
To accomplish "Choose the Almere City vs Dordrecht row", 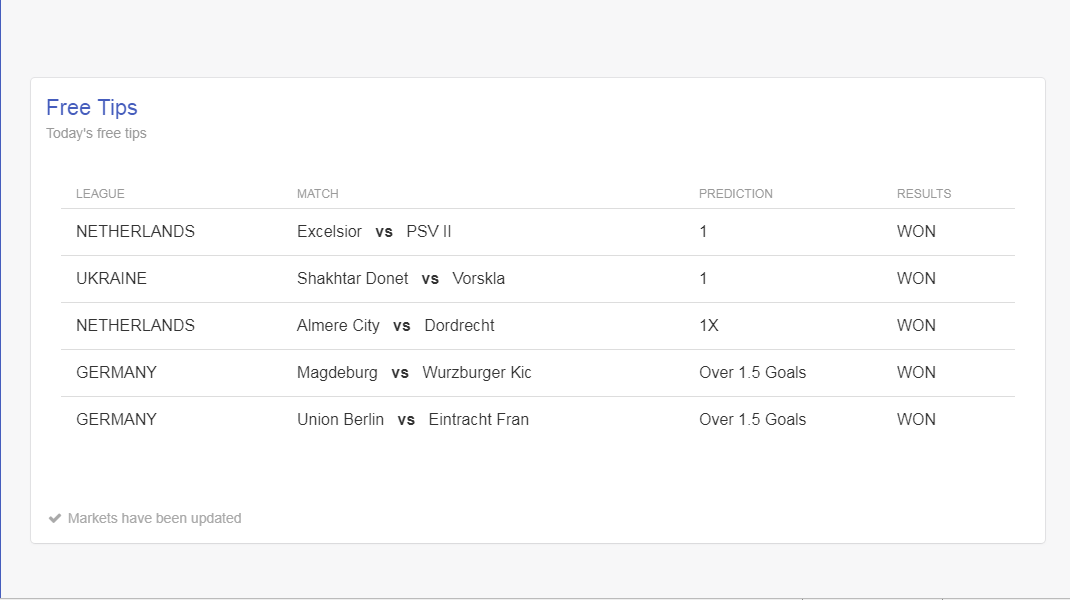I will click(538, 326).
